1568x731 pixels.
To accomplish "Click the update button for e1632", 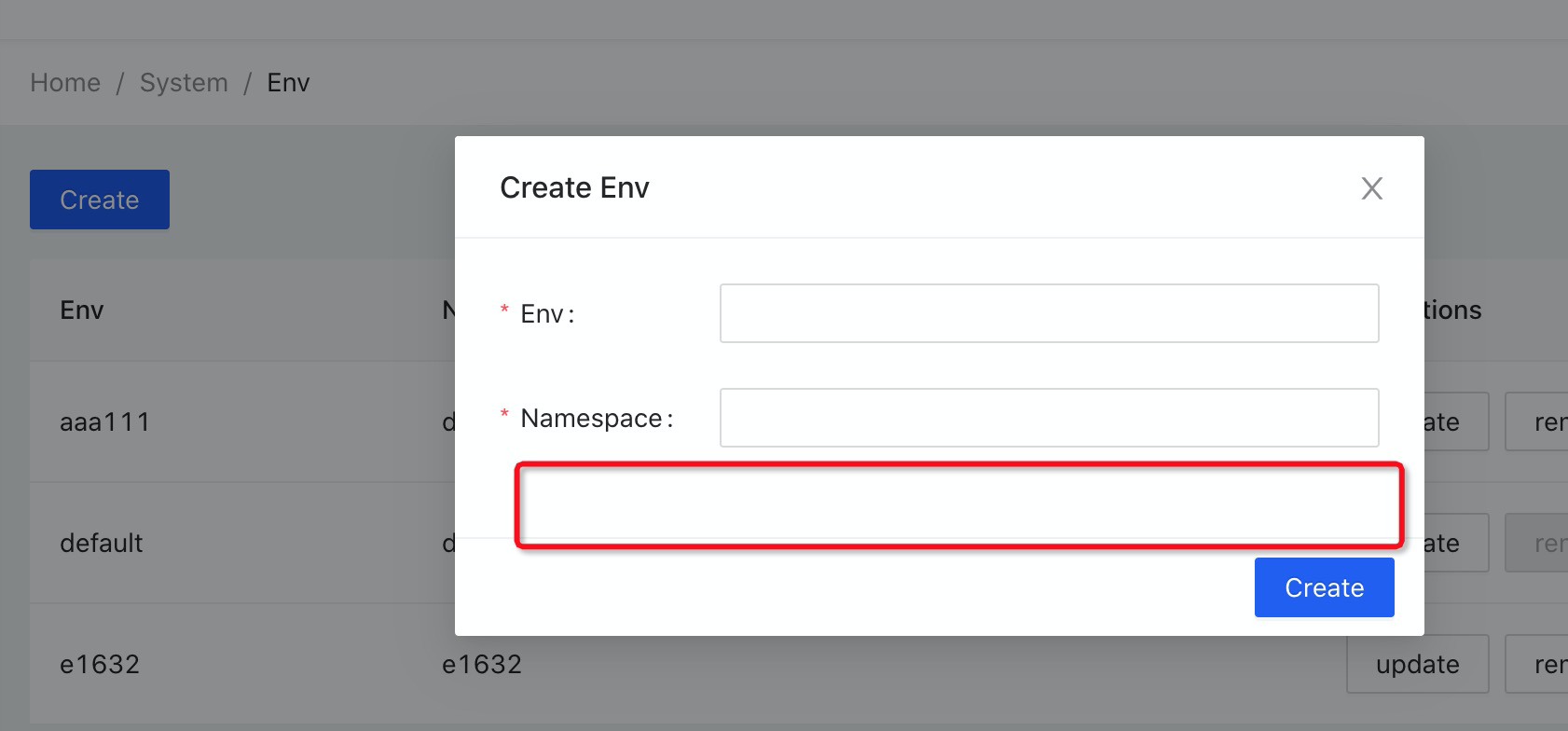I will tap(1417, 663).
